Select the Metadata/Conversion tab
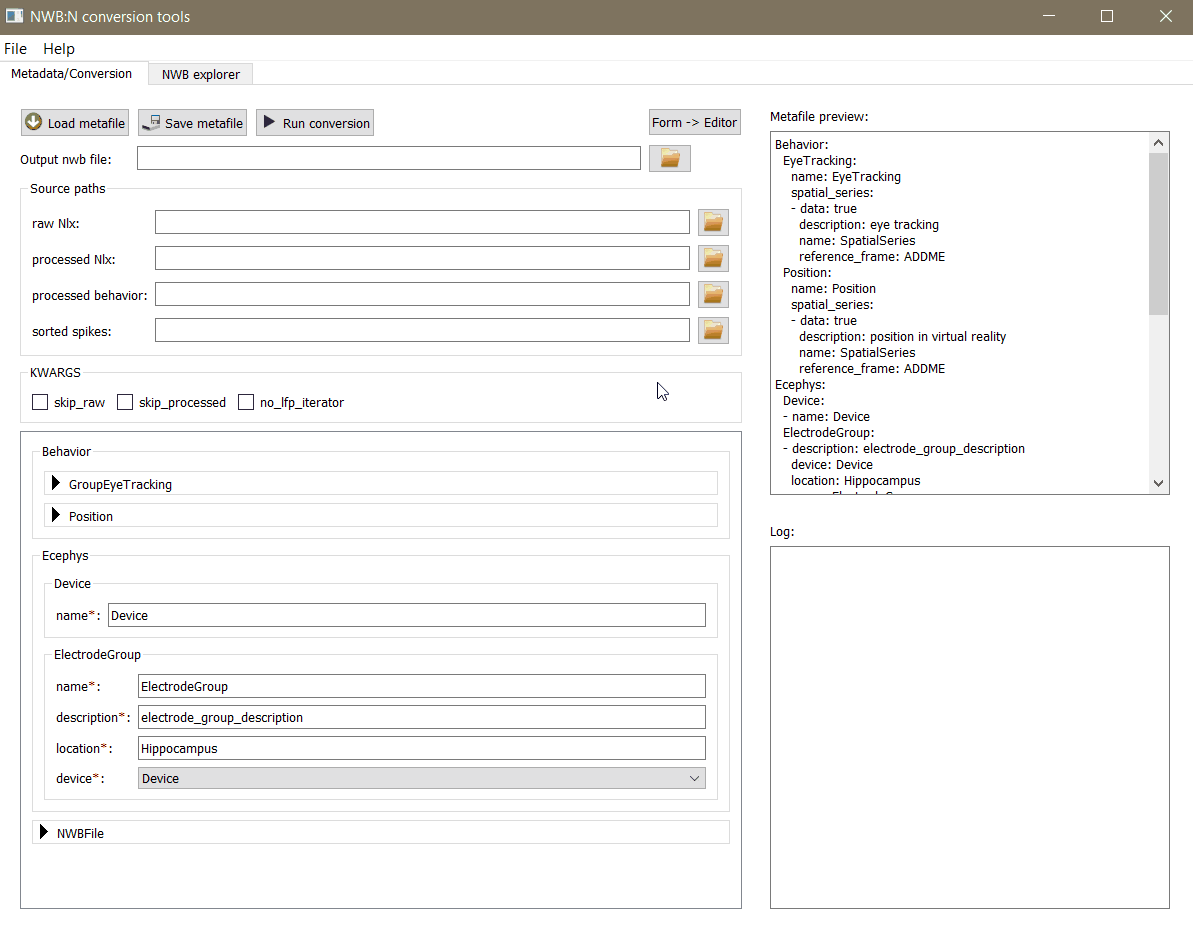This screenshot has height=931, width=1193. coord(72,74)
